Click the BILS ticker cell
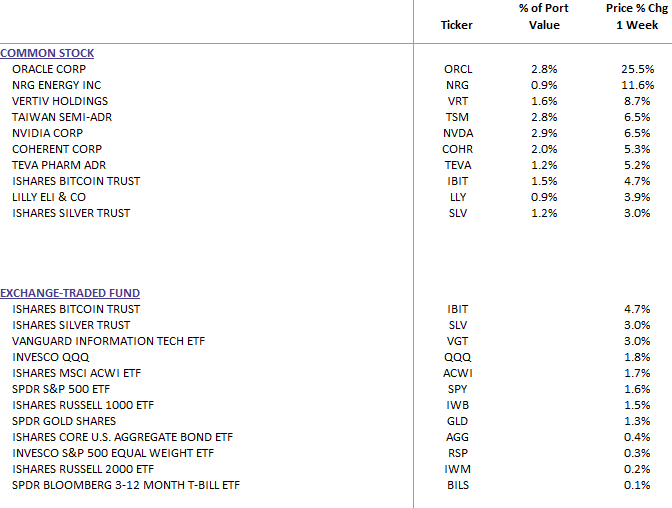The height and width of the screenshot is (508, 672). point(458,485)
